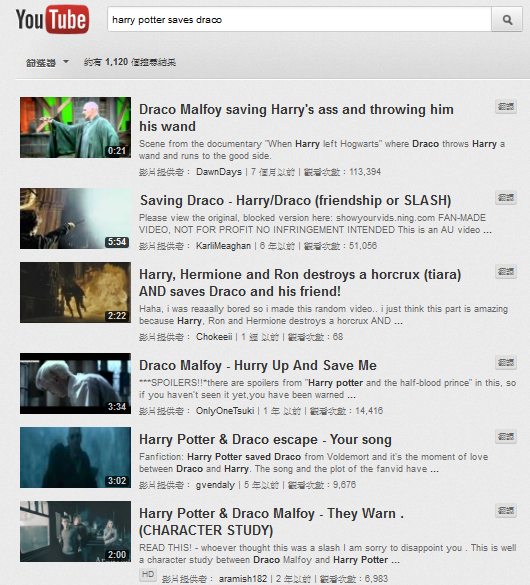530x585 pixels.
Task: Open the YouTube logo home link
Action: 52,19
